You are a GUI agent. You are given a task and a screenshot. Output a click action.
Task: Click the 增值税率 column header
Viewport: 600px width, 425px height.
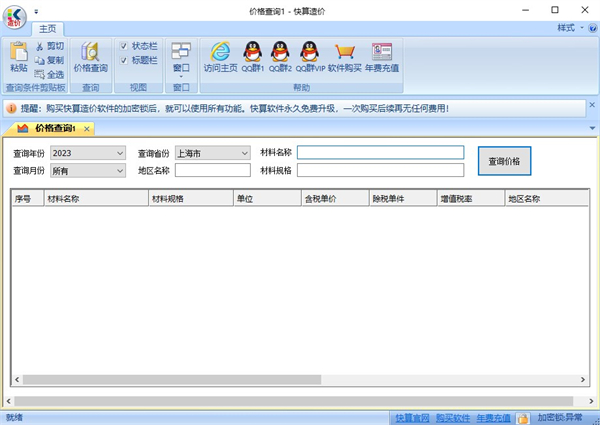(x=471, y=199)
